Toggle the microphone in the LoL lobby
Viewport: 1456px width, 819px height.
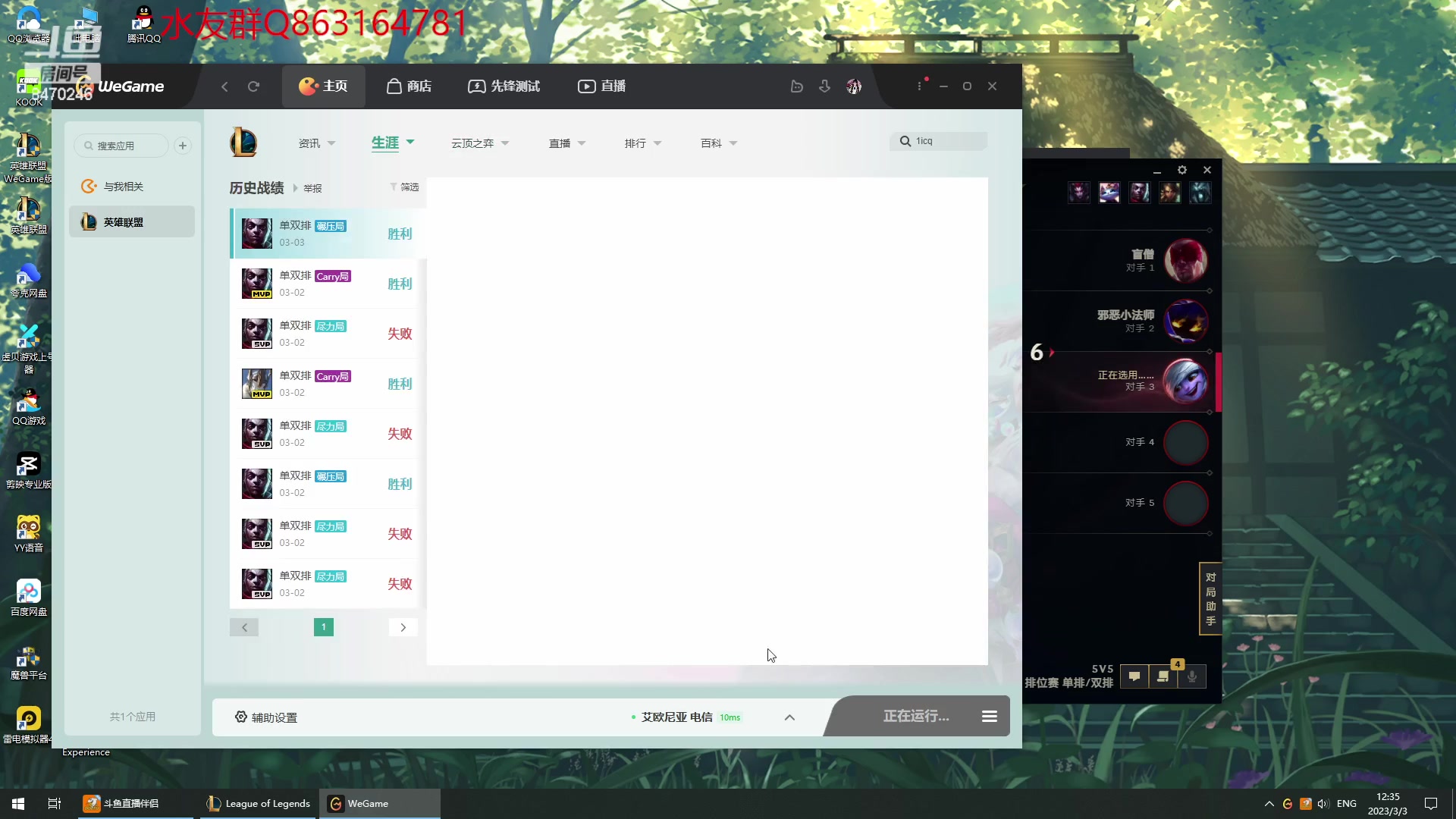coord(1192,677)
